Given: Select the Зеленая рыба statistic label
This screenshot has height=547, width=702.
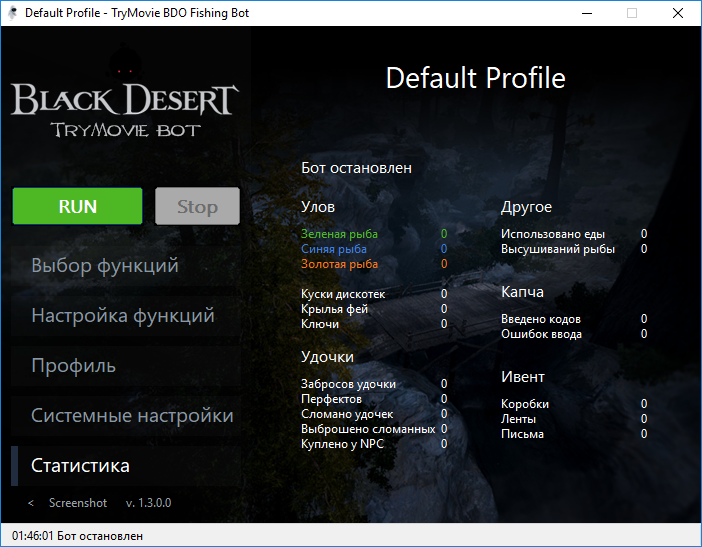Looking at the screenshot, I should [x=339, y=234].
